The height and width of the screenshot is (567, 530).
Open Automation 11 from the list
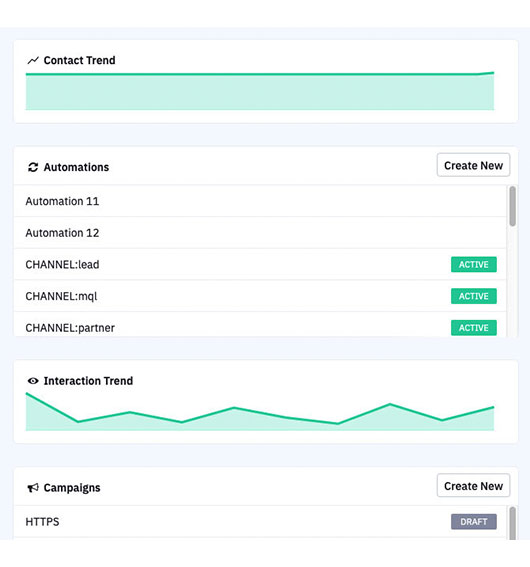(260, 201)
